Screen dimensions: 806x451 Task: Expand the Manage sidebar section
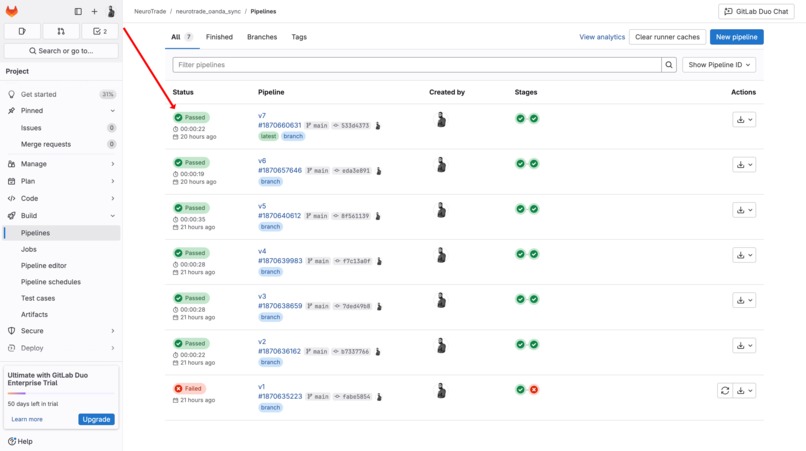(x=62, y=164)
